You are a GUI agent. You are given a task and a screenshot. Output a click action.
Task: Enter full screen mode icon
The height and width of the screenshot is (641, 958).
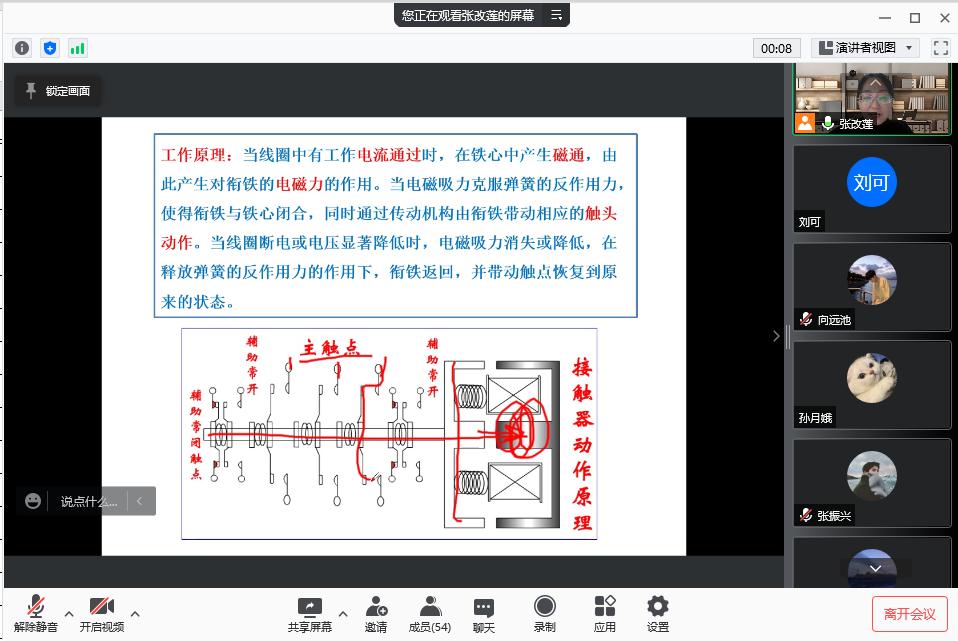click(940, 48)
